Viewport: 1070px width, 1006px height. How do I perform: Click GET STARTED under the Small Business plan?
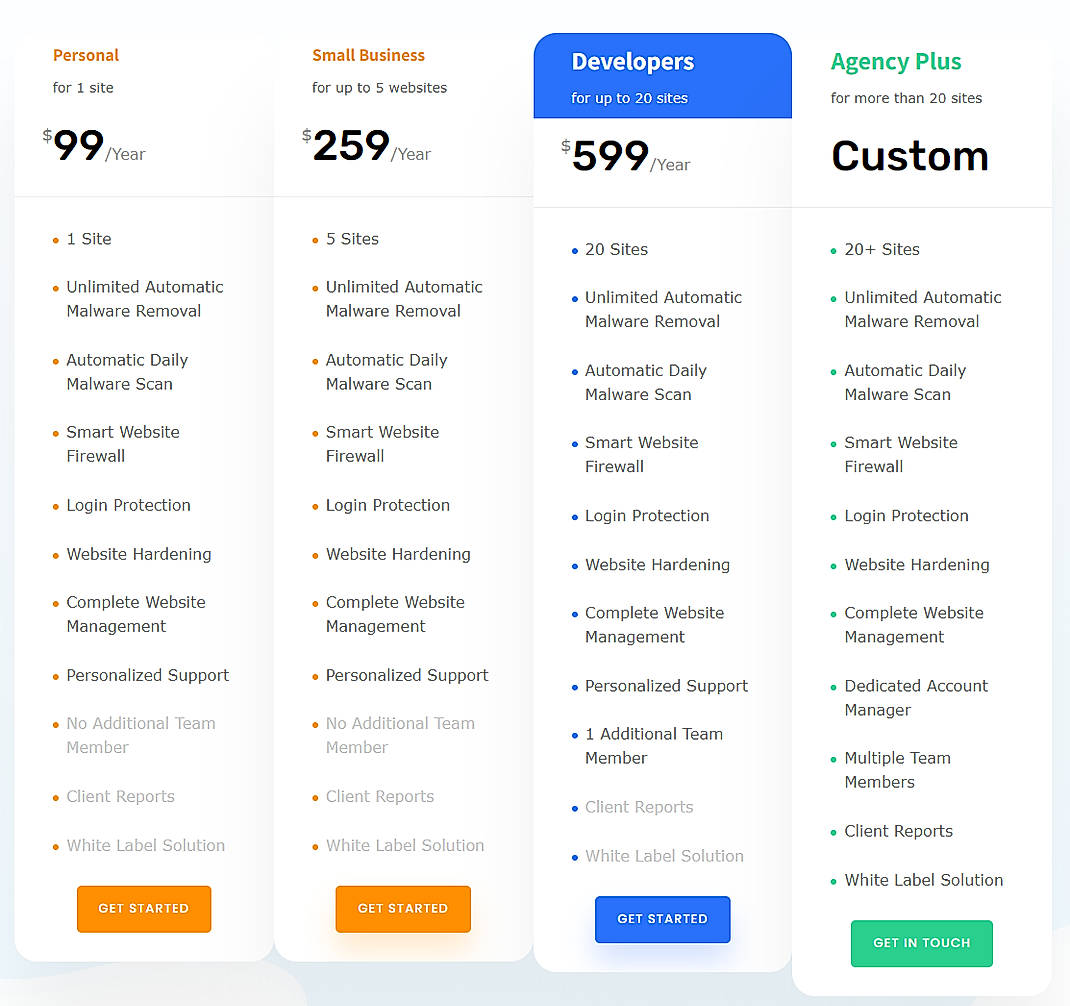[x=403, y=908]
